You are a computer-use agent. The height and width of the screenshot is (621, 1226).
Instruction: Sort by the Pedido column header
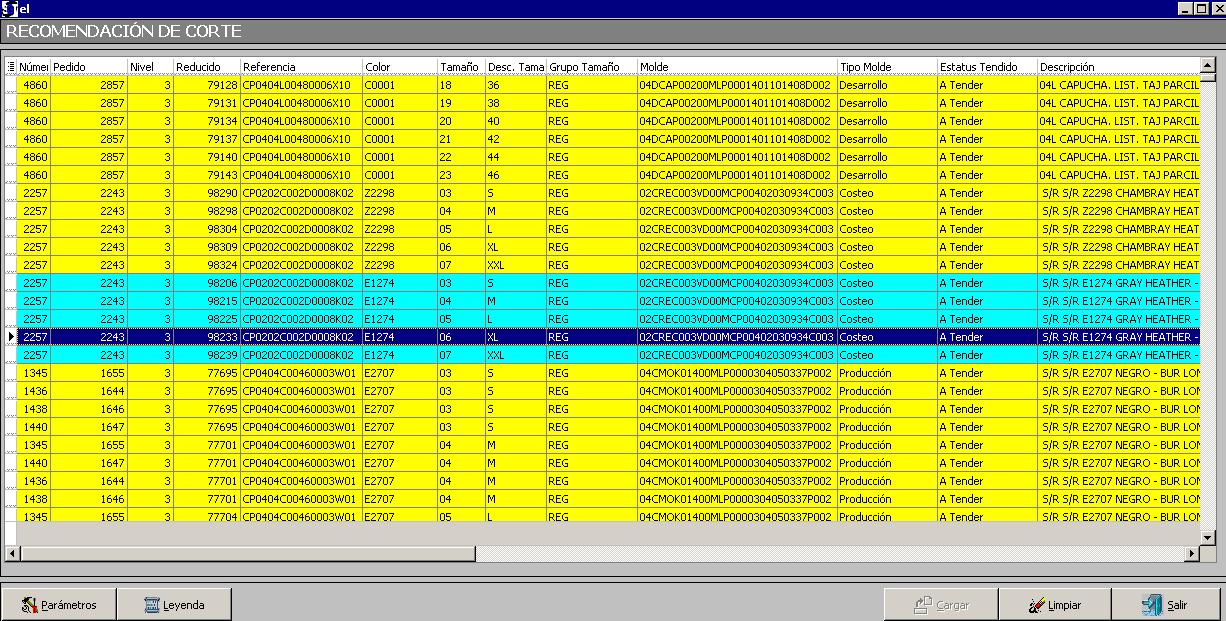(x=88, y=67)
